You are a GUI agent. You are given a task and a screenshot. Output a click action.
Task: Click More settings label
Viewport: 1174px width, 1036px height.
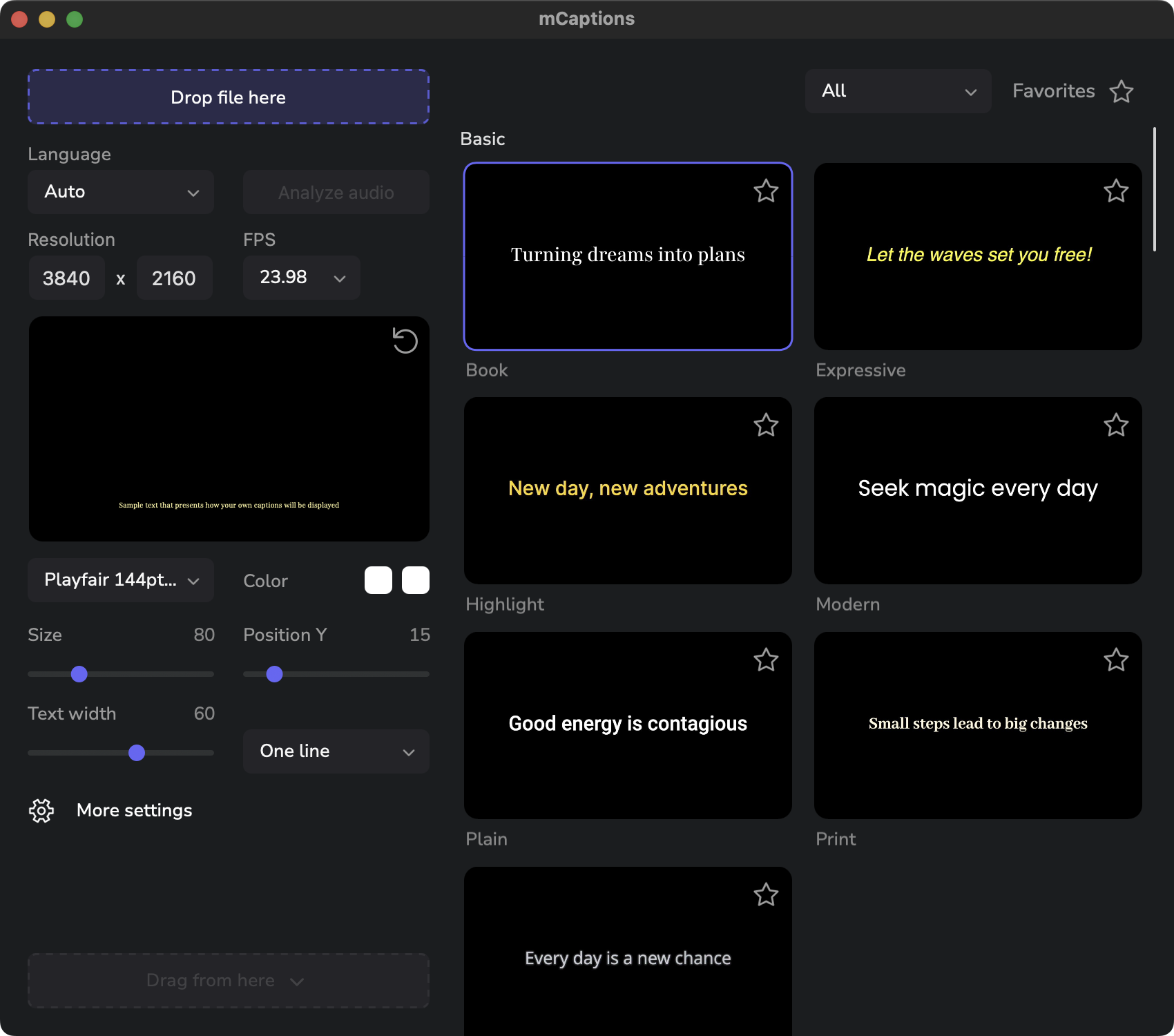click(135, 810)
